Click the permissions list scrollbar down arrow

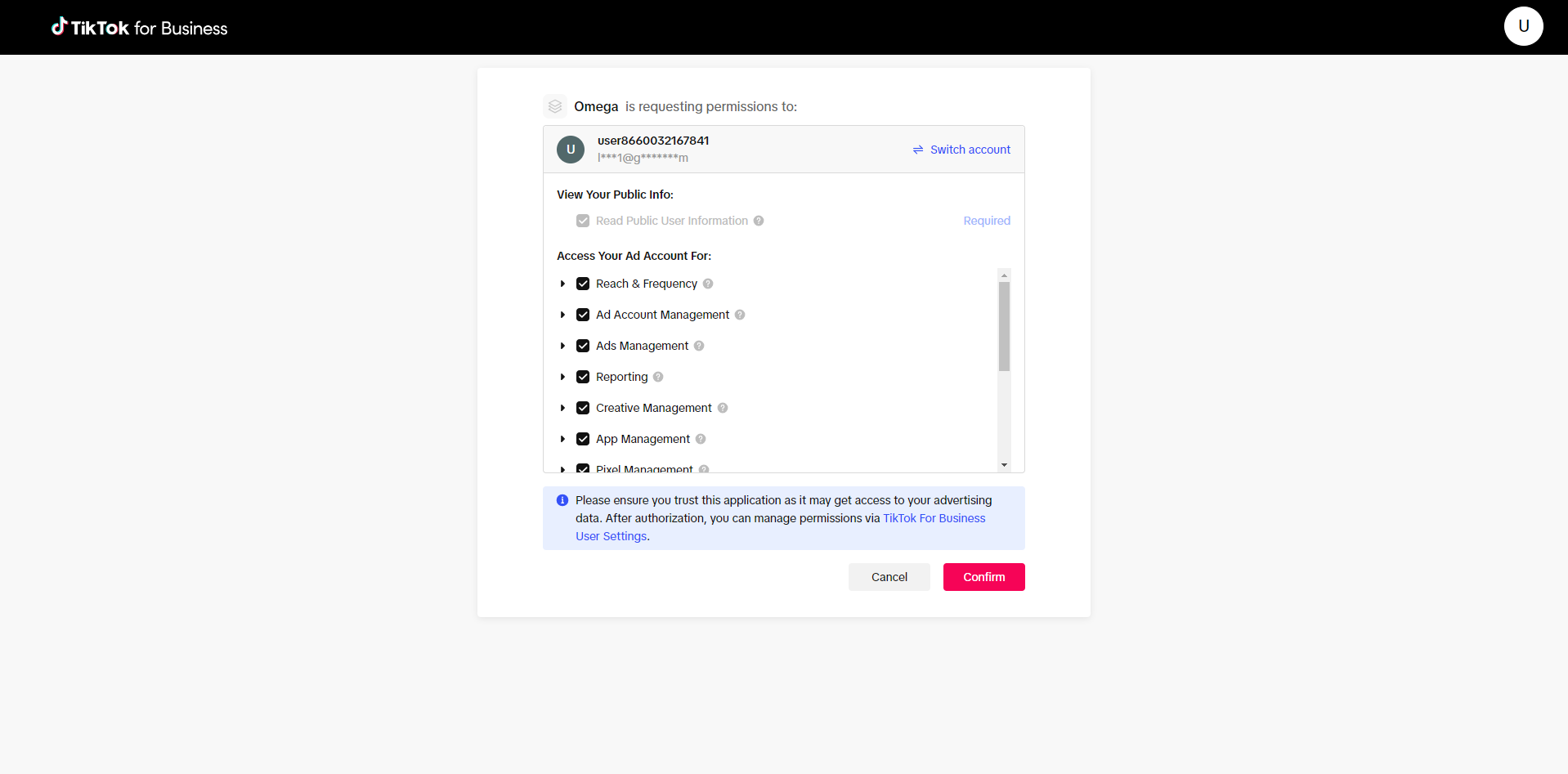tap(1004, 465)
